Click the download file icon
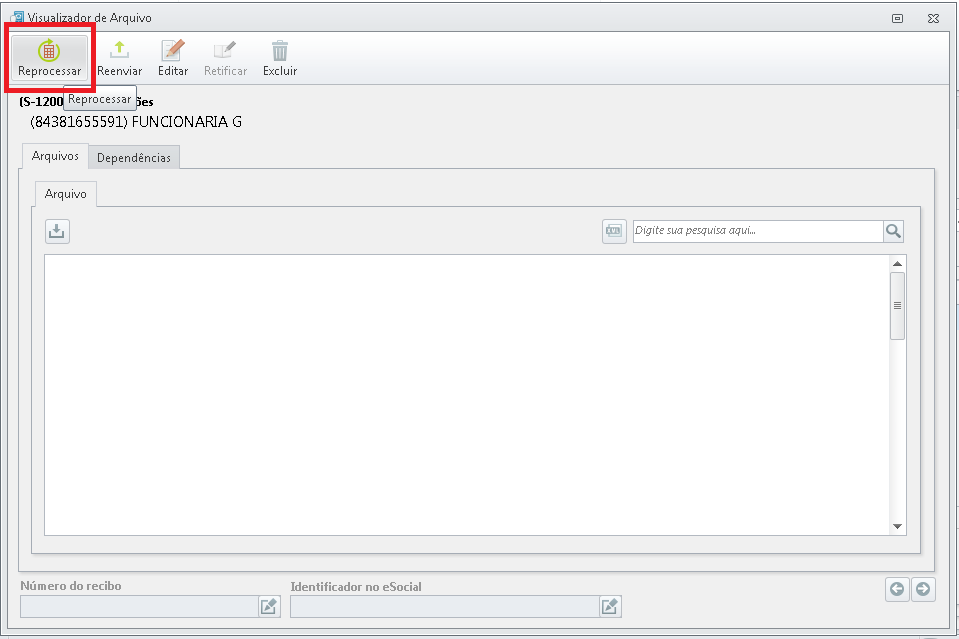Screen dimensions: 959x639 tap(57, 231)
